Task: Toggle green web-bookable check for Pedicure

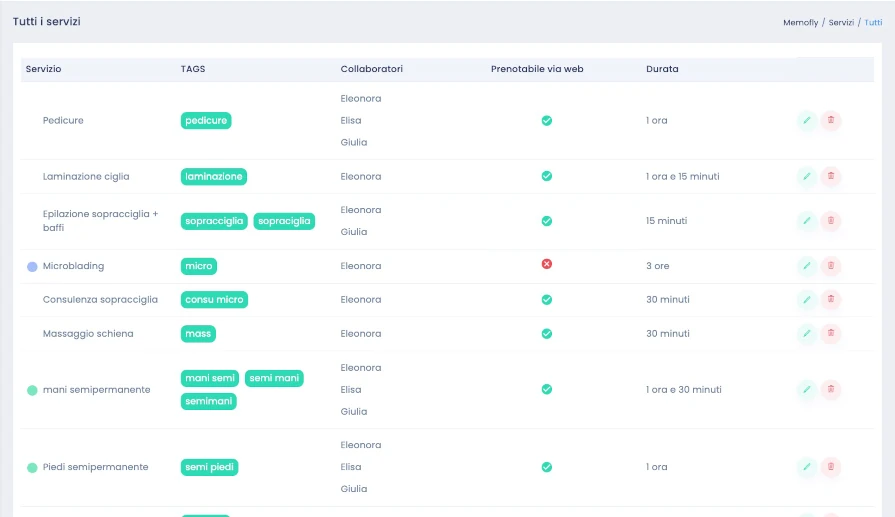Action: [547, 121]
